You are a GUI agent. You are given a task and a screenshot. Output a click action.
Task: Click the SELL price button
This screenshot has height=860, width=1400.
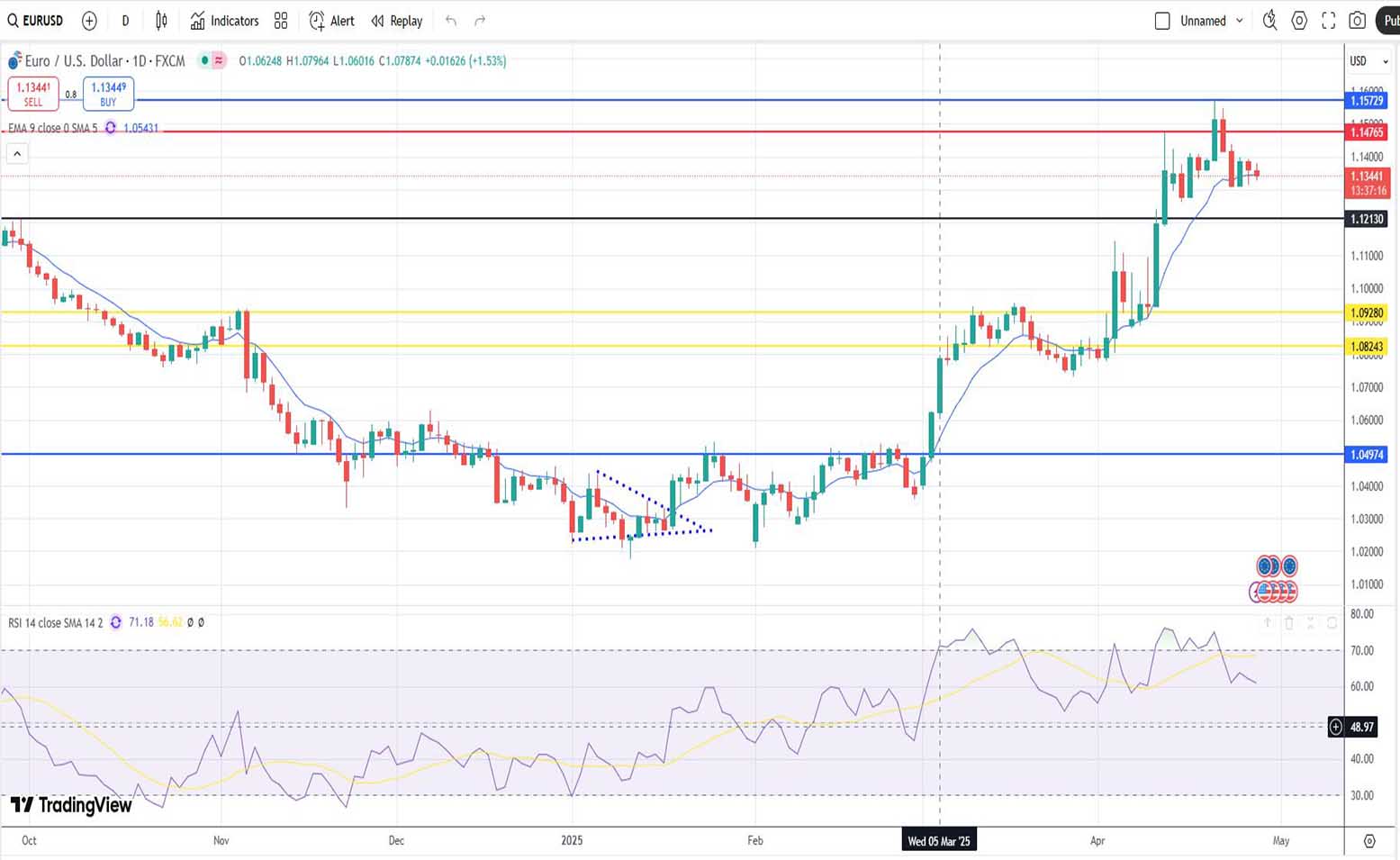pyautogui.click(x=33, y=94)
